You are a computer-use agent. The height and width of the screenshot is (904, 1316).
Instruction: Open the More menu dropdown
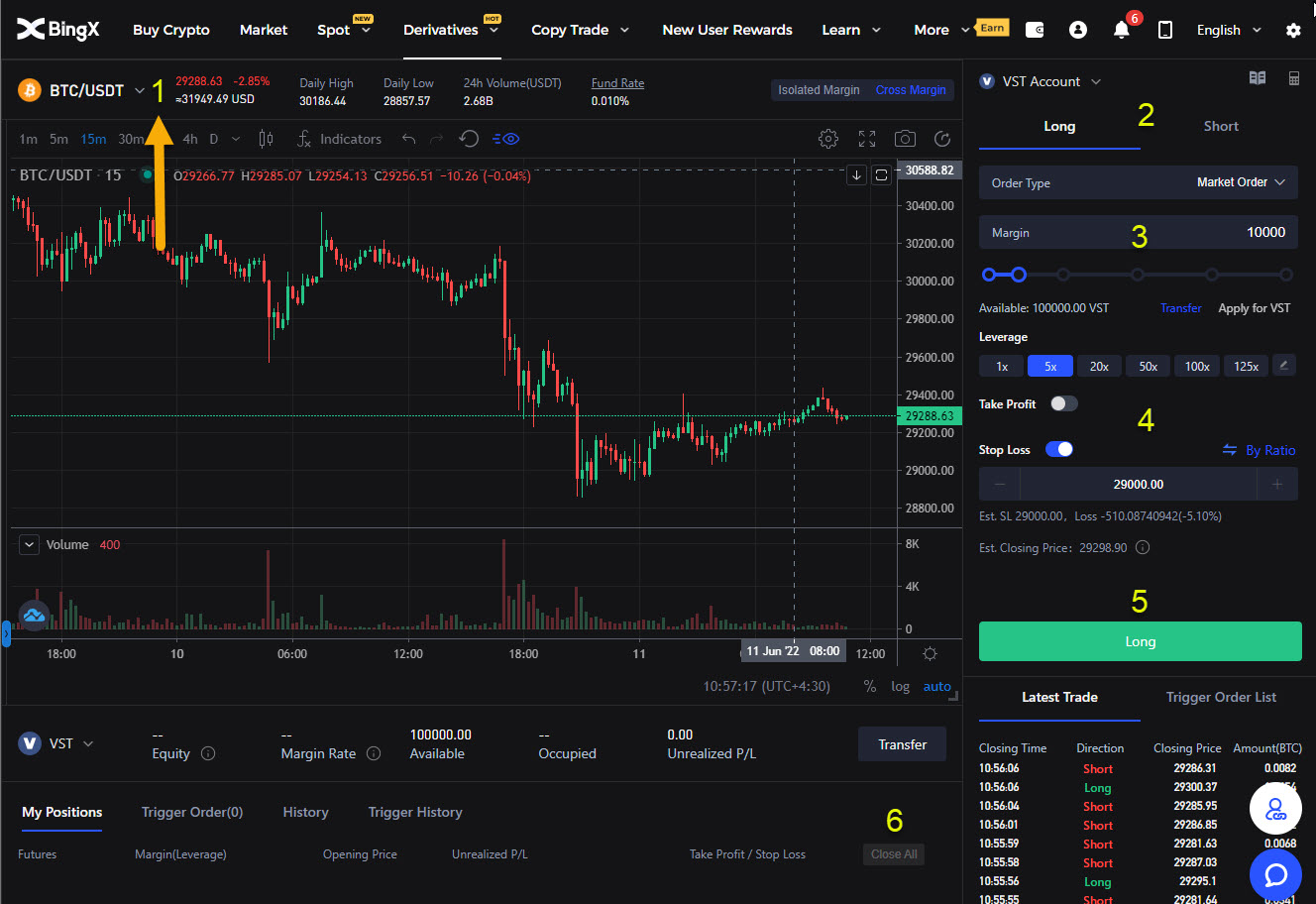coord(942,30)
